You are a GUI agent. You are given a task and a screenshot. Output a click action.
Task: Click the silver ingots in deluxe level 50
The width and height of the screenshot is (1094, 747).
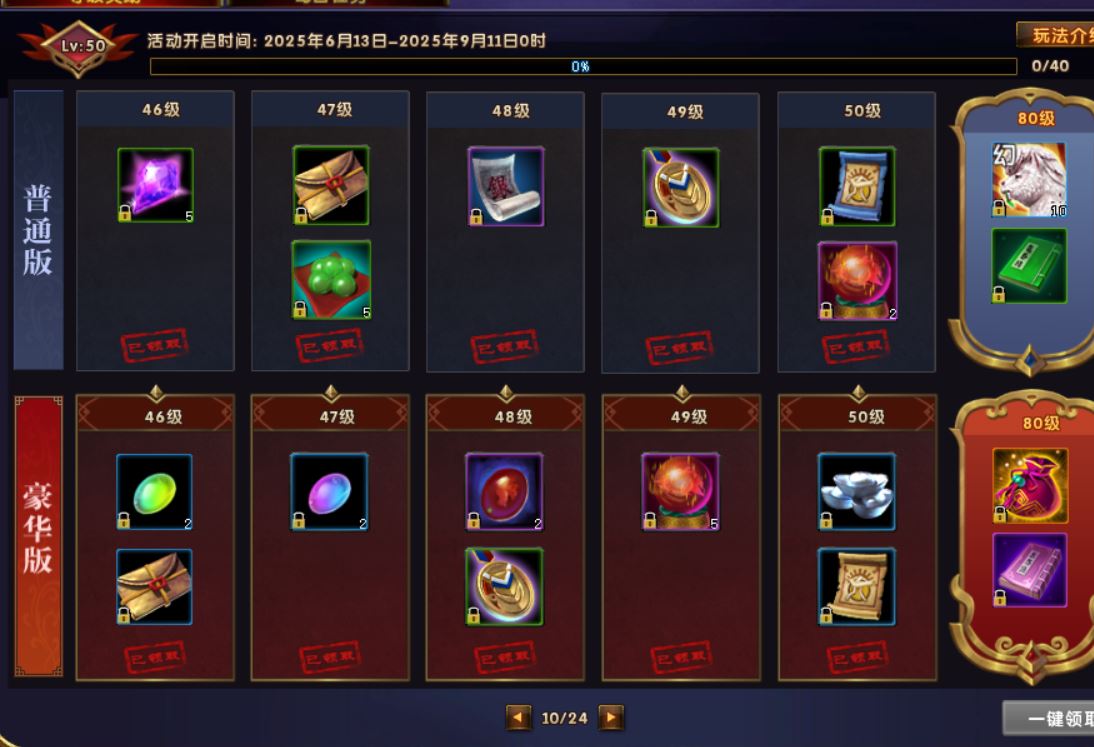tap(857, 492)
